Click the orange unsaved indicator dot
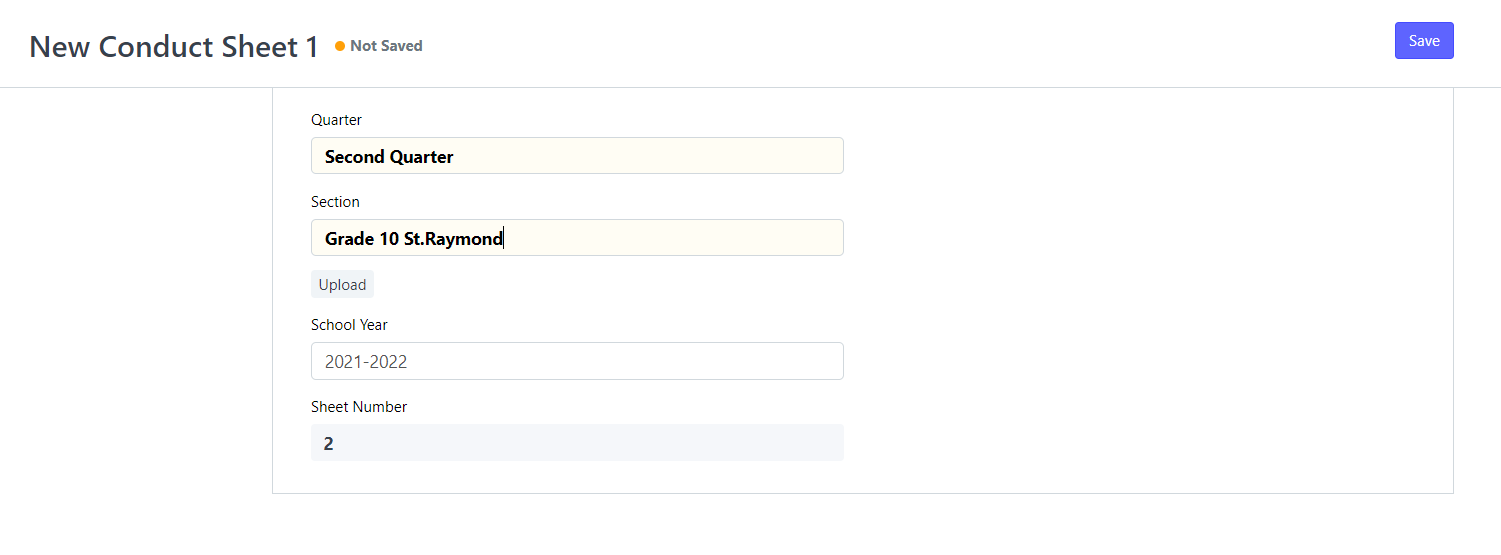 point(340,46)
